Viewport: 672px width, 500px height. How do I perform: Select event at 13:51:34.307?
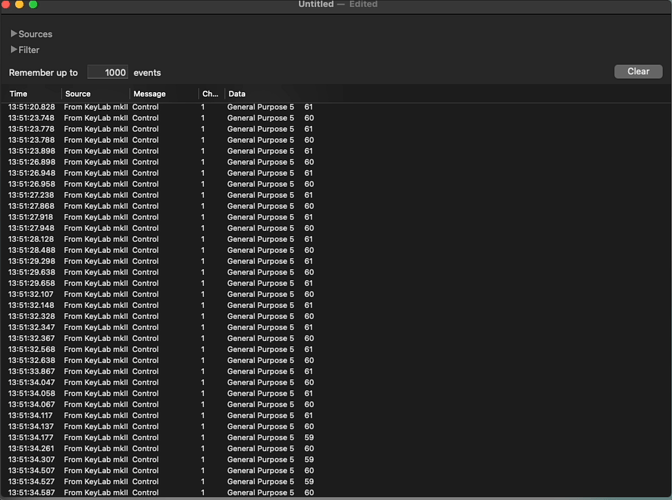[x=336, y=459]
